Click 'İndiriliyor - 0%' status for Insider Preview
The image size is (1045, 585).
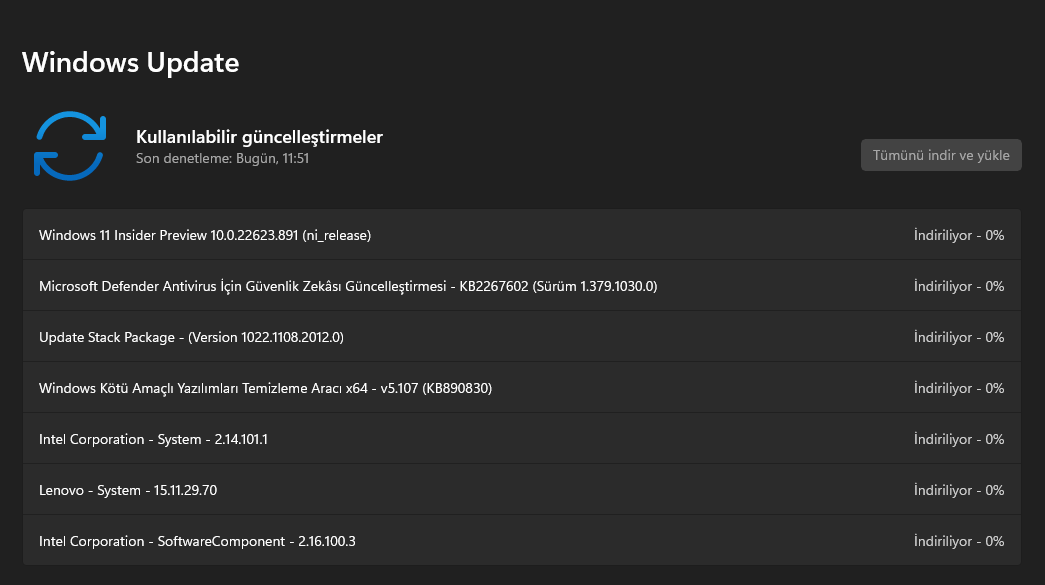(x=958, y=235)
